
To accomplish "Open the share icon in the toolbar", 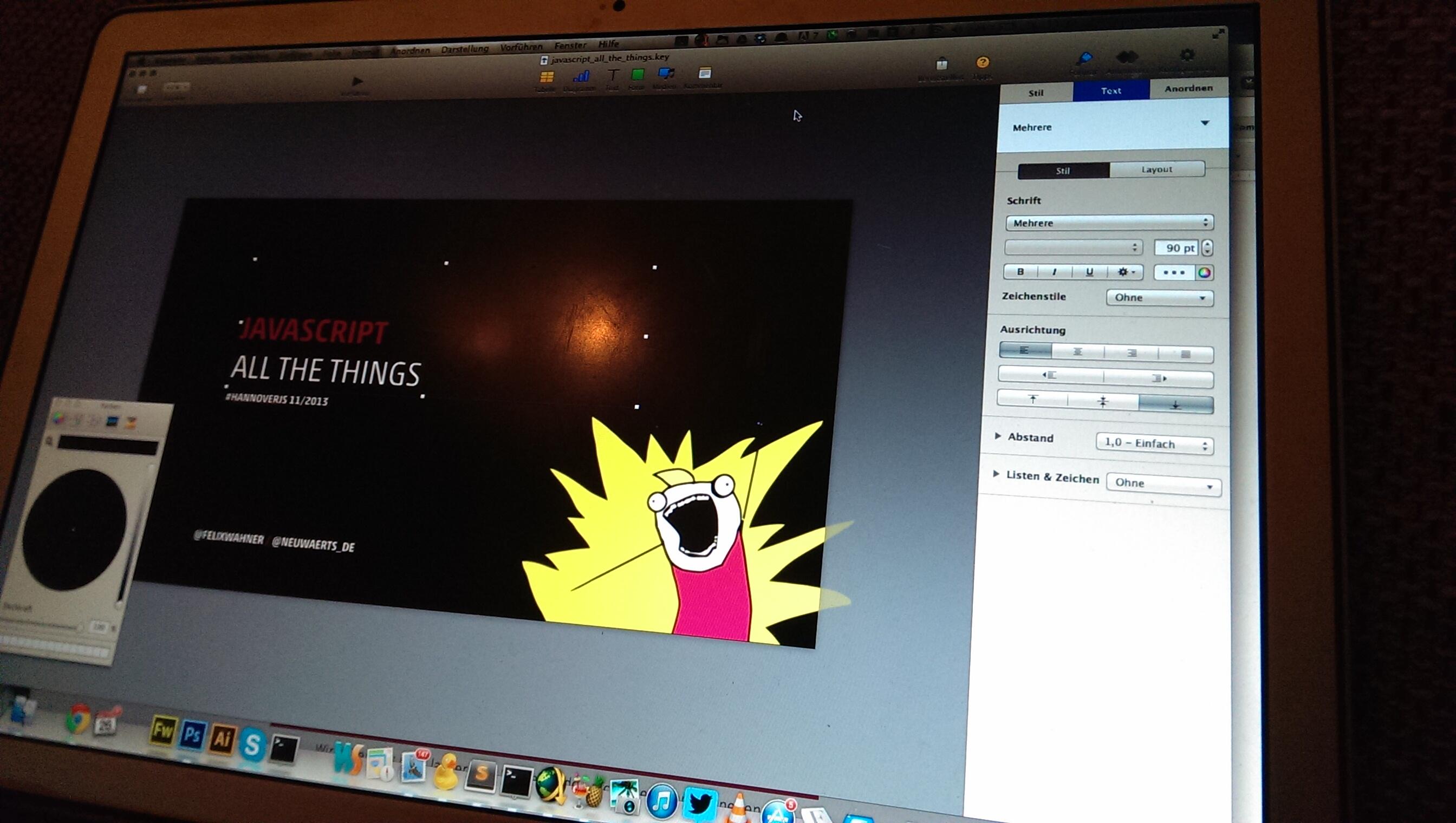I will point(941,63).
